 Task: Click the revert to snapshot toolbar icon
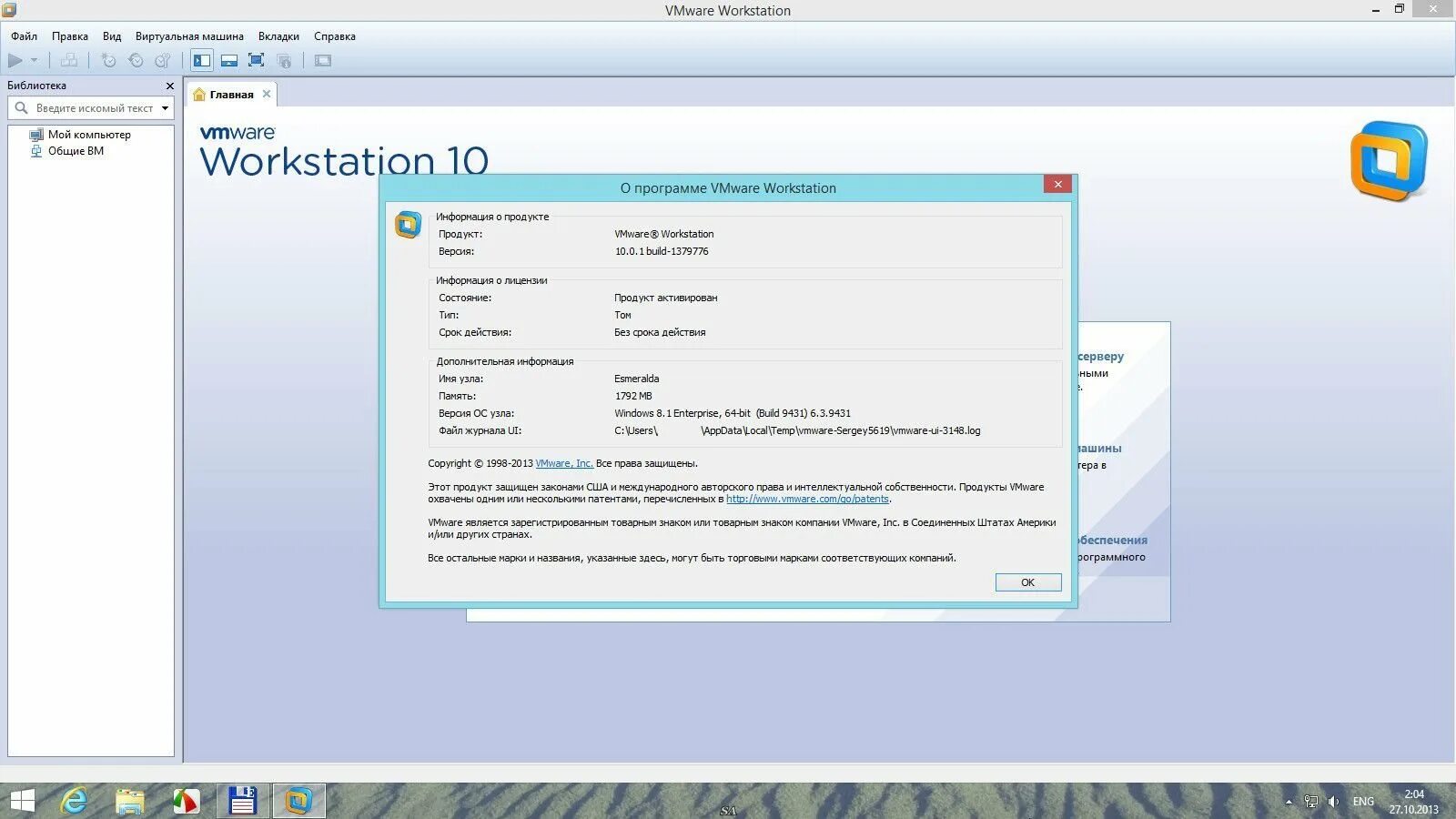pos(136,61)
